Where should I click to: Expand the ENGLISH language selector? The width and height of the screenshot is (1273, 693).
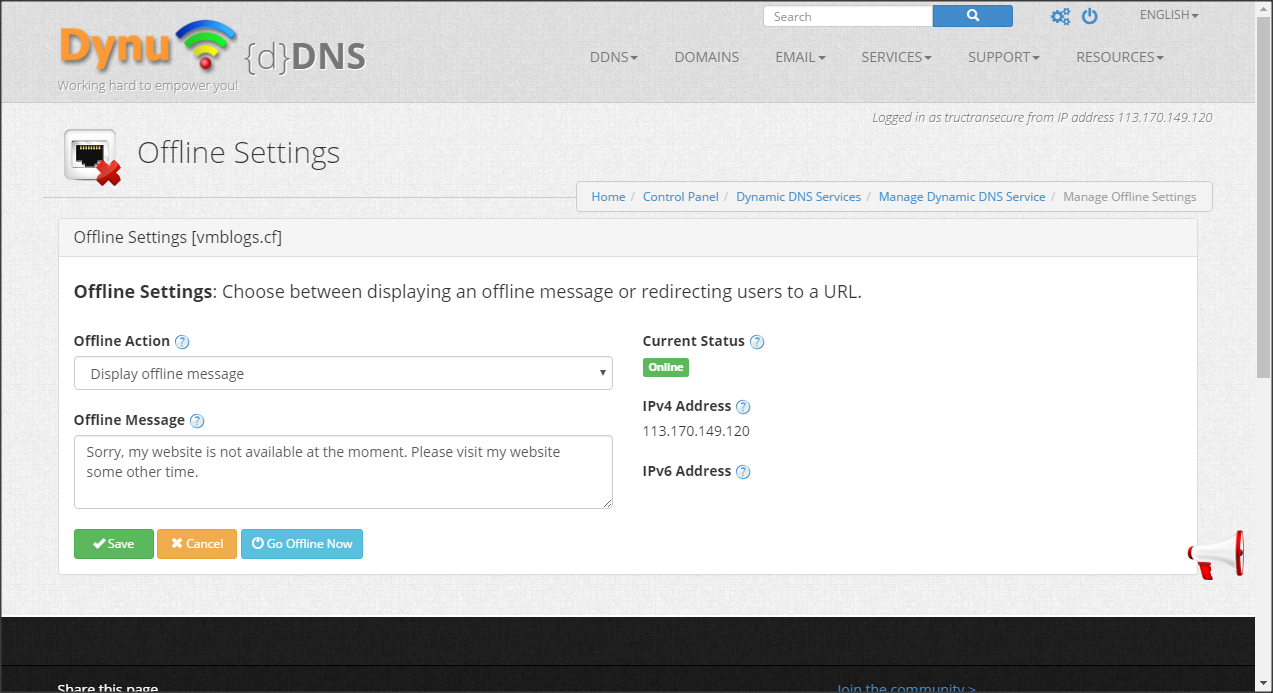(x=1168, y=15)
